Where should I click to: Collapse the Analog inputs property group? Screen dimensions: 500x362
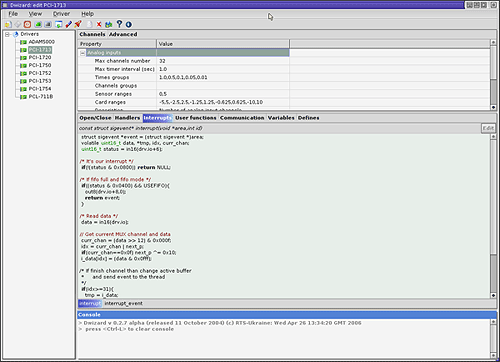[x=82, y=53]
